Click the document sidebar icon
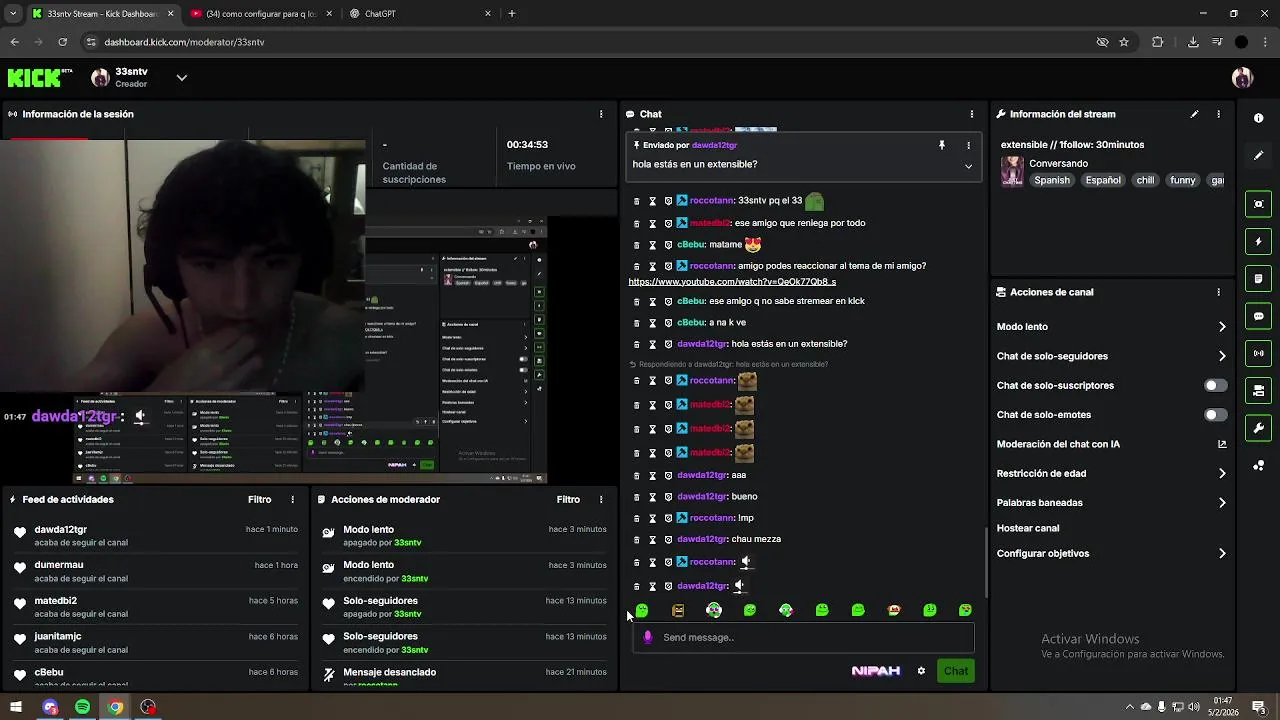This screenshot has width=1280, height=720. 1258,278
